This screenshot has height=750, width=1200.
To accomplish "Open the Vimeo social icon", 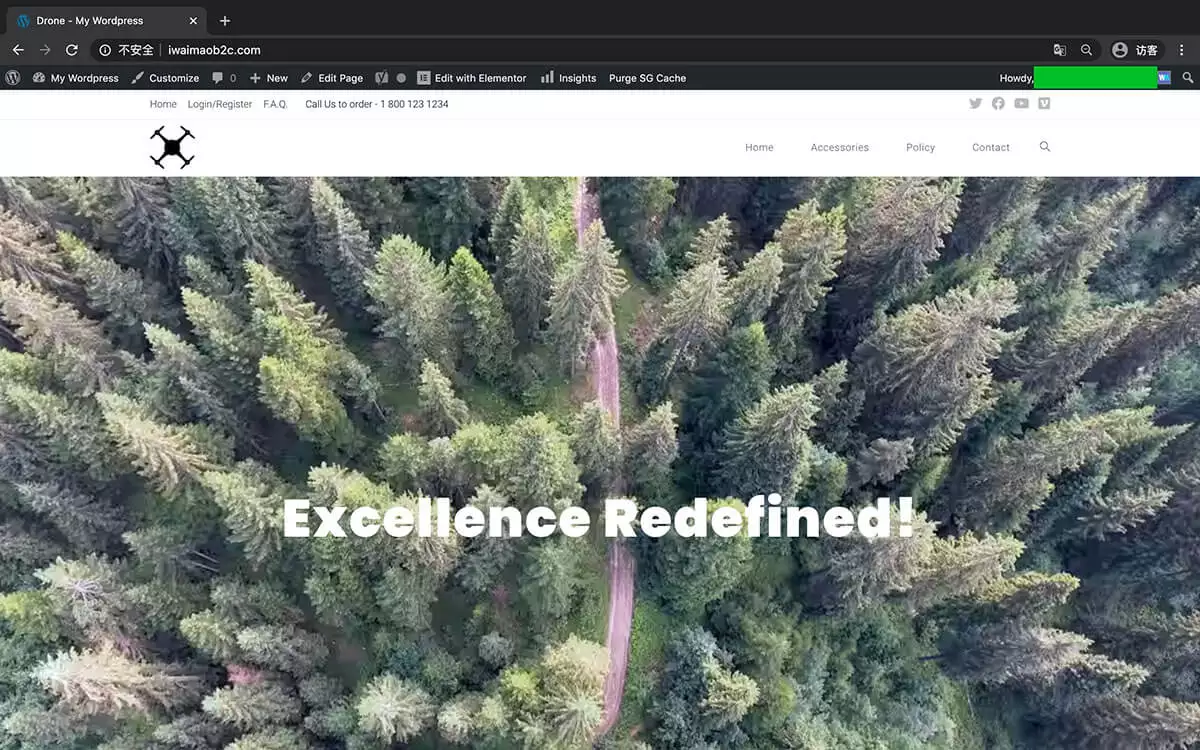I will (x=1044, y=104).
